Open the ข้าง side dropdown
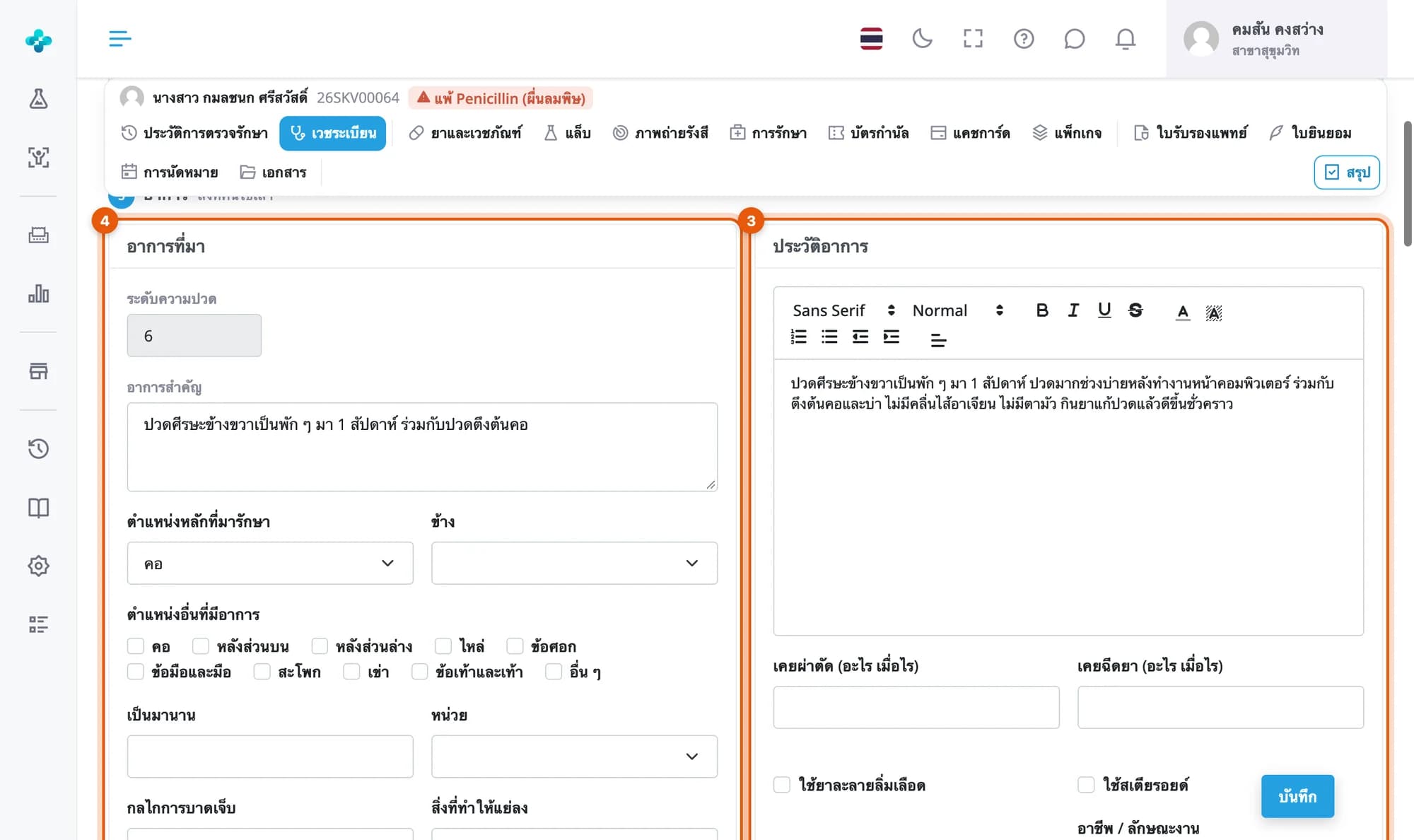This screenshot has width=1414, height=840. pos(574,563)
